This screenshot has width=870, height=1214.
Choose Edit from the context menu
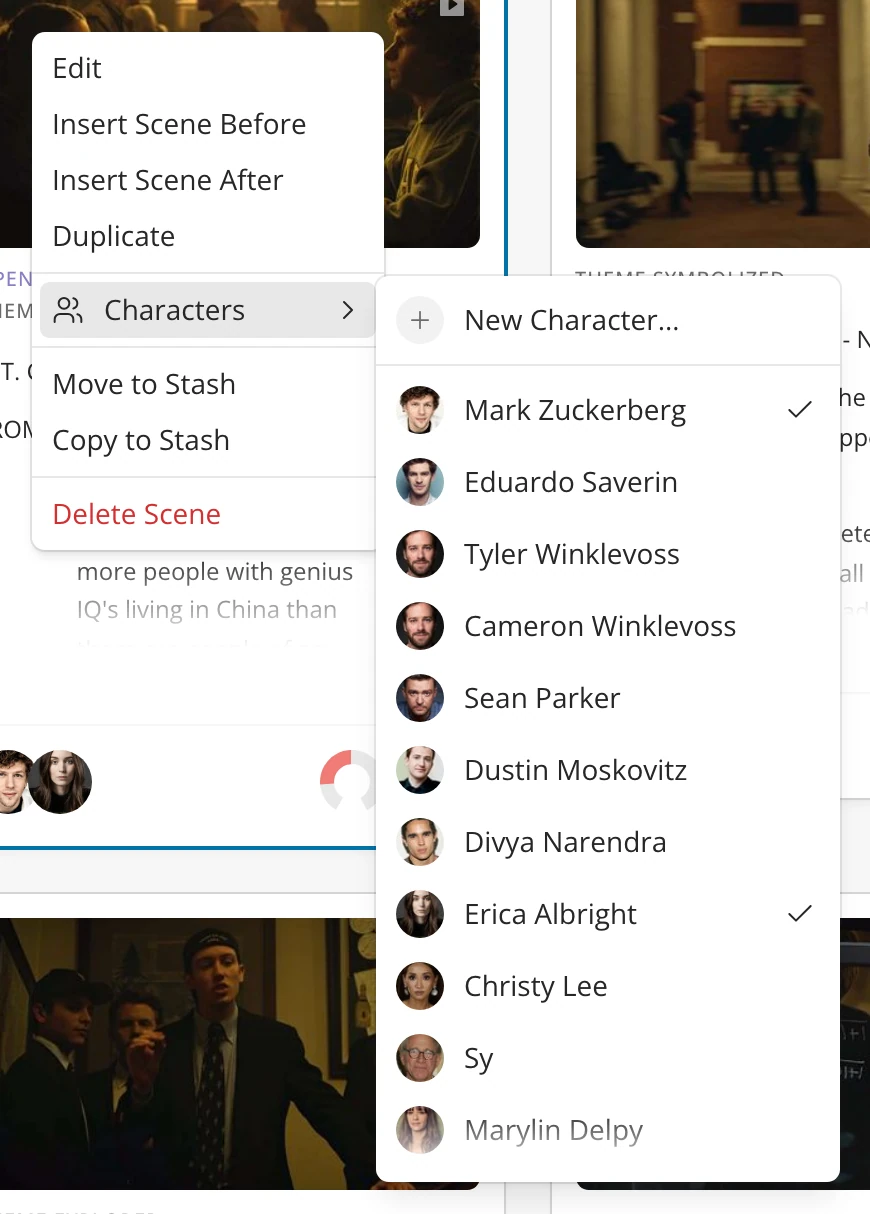(x=208, y=68)
